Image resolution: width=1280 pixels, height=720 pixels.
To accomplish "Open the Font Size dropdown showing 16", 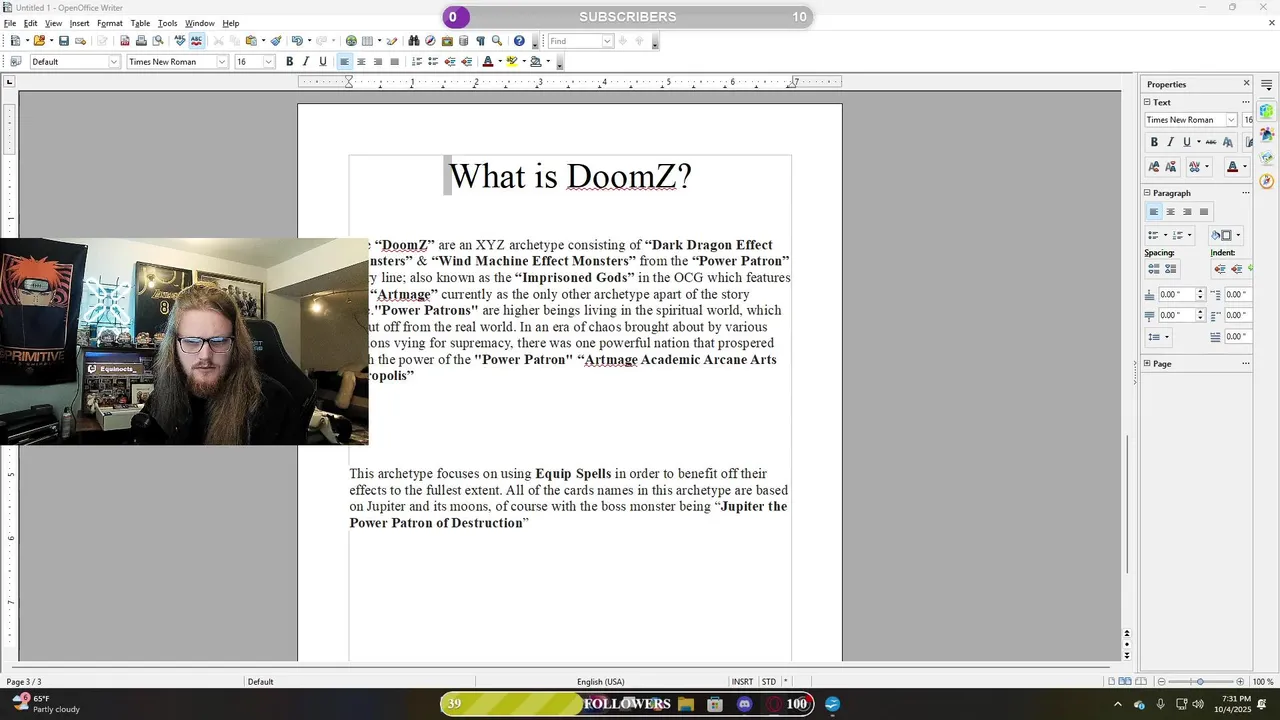I will coord(268,62).
